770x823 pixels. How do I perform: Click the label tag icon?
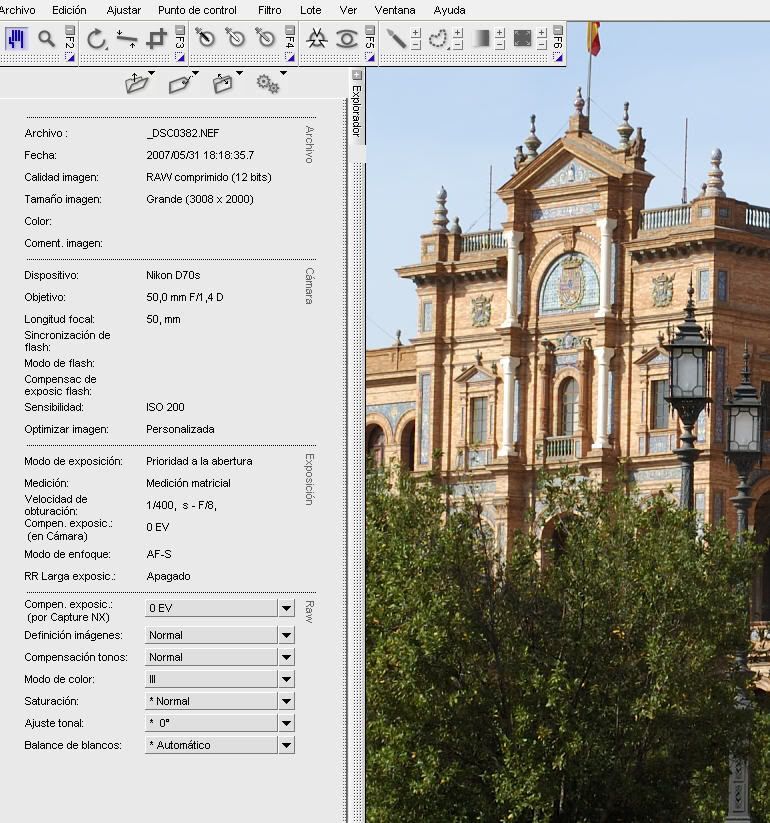pos(180,84)
